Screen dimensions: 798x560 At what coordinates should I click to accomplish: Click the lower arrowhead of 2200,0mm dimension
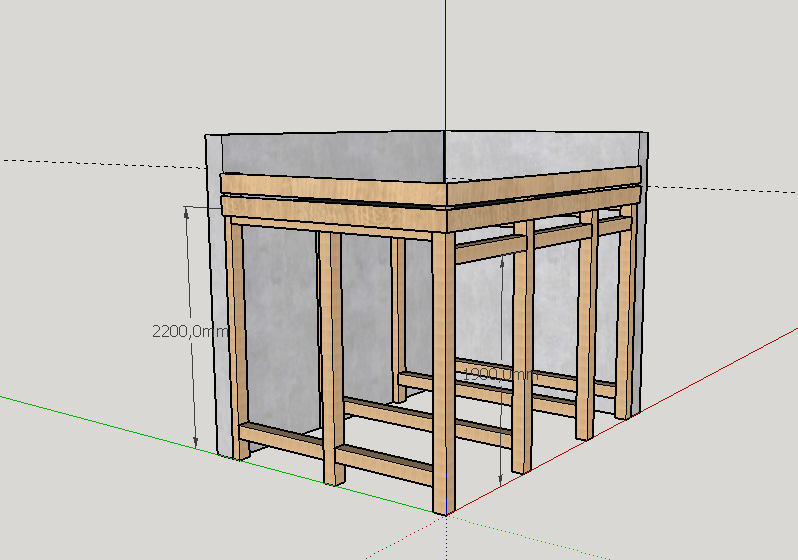click(x=195, y=443)
